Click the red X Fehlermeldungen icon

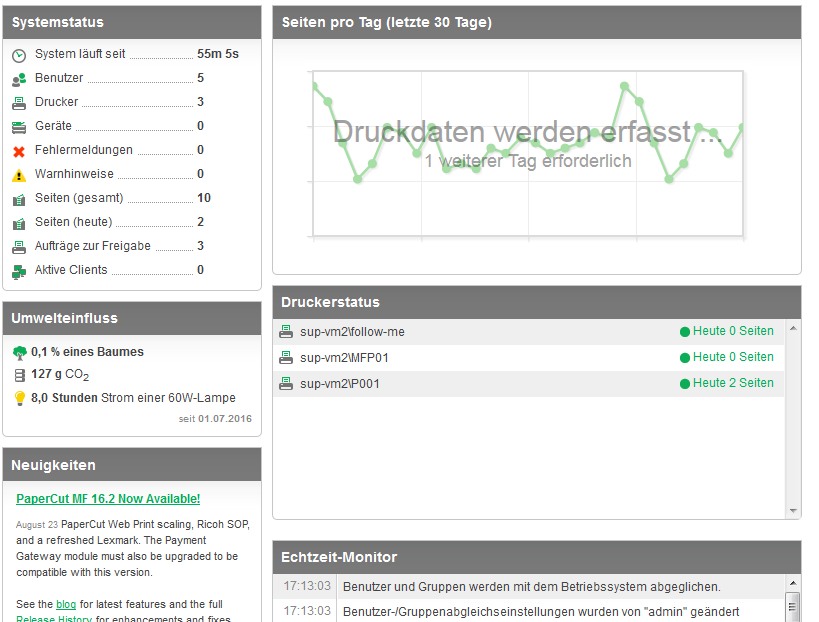pyautogui.click(x=19, y=151)
